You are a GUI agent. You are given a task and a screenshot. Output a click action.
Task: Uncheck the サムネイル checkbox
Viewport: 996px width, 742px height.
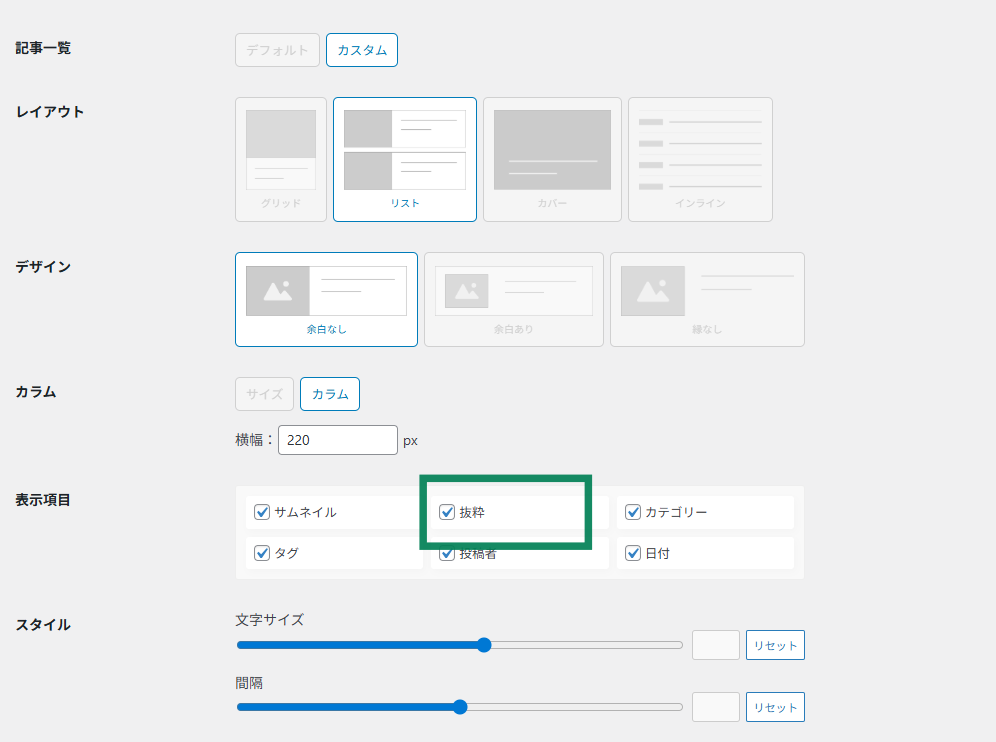tap(263, 512)
